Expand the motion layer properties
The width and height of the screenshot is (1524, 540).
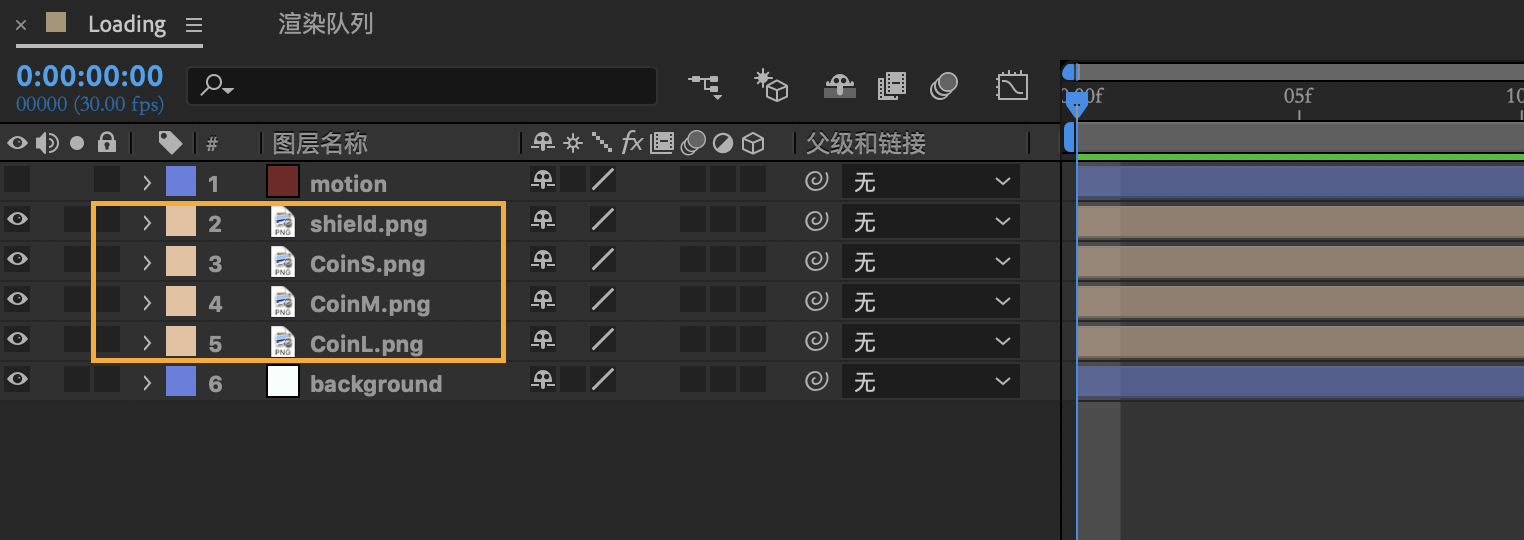point(147,183)
